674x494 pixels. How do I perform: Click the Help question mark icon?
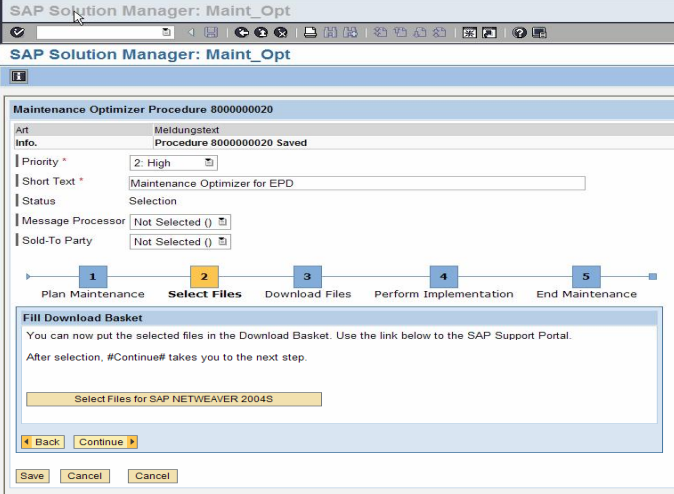(x=519, y=32)
